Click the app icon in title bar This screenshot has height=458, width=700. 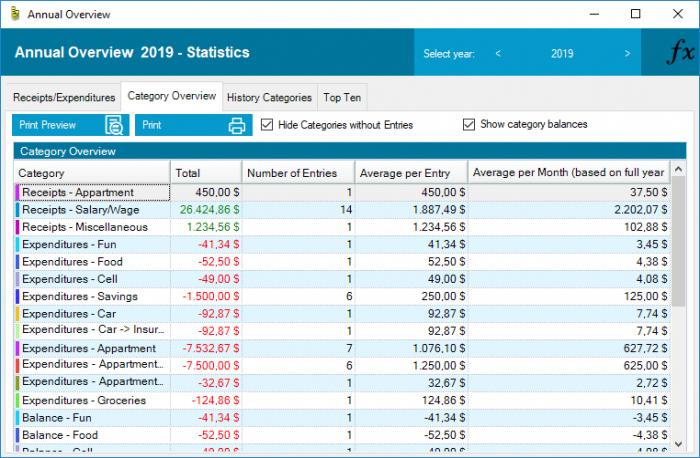tap(13, 14)
